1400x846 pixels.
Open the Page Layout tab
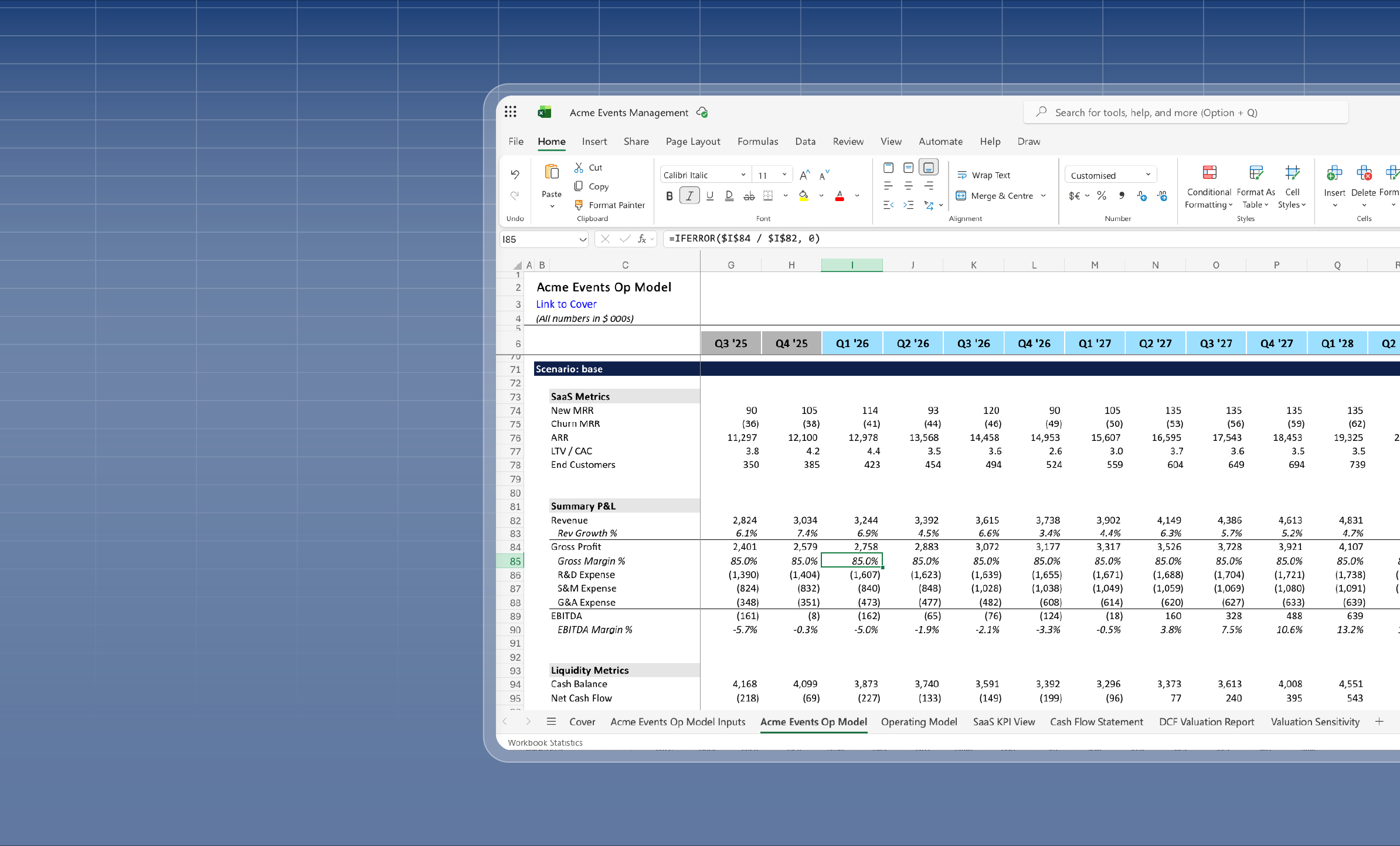693,141
